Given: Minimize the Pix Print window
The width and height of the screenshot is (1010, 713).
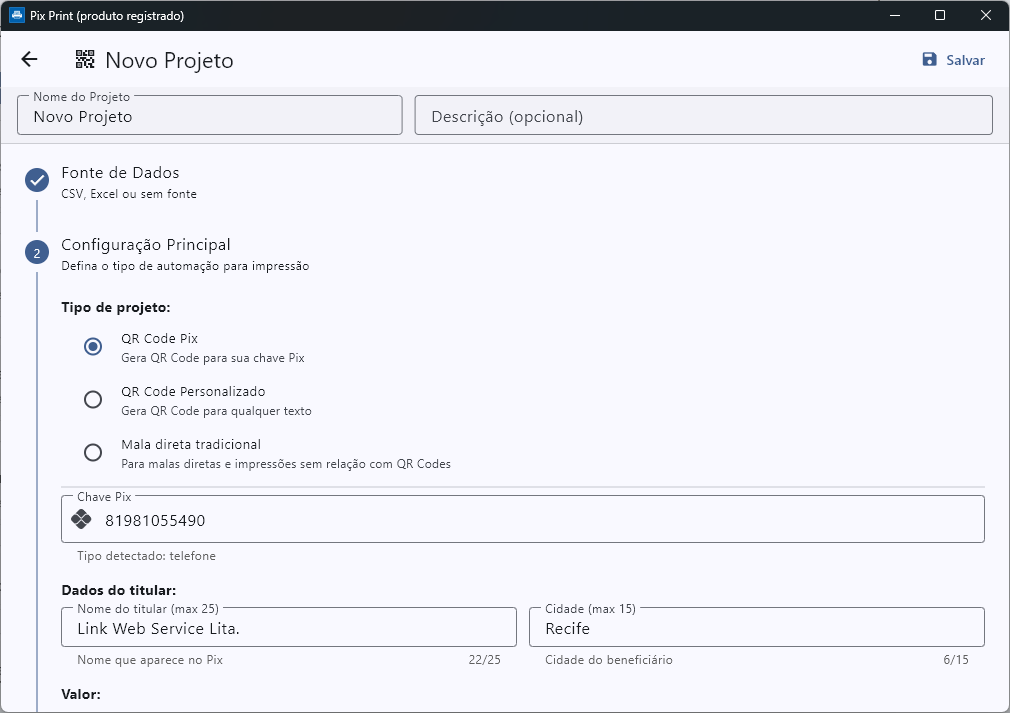Looking at the screenshot, I should (894, 15).
